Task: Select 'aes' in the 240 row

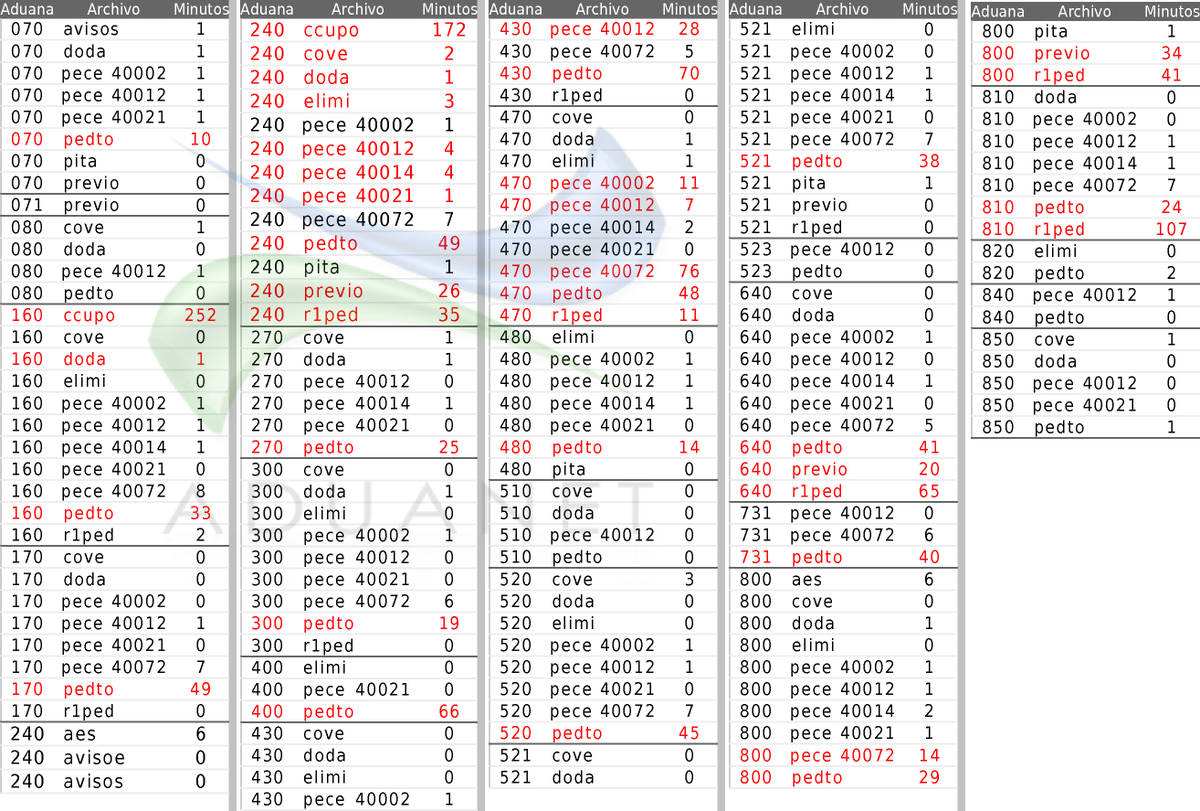Action: [79, 734]
